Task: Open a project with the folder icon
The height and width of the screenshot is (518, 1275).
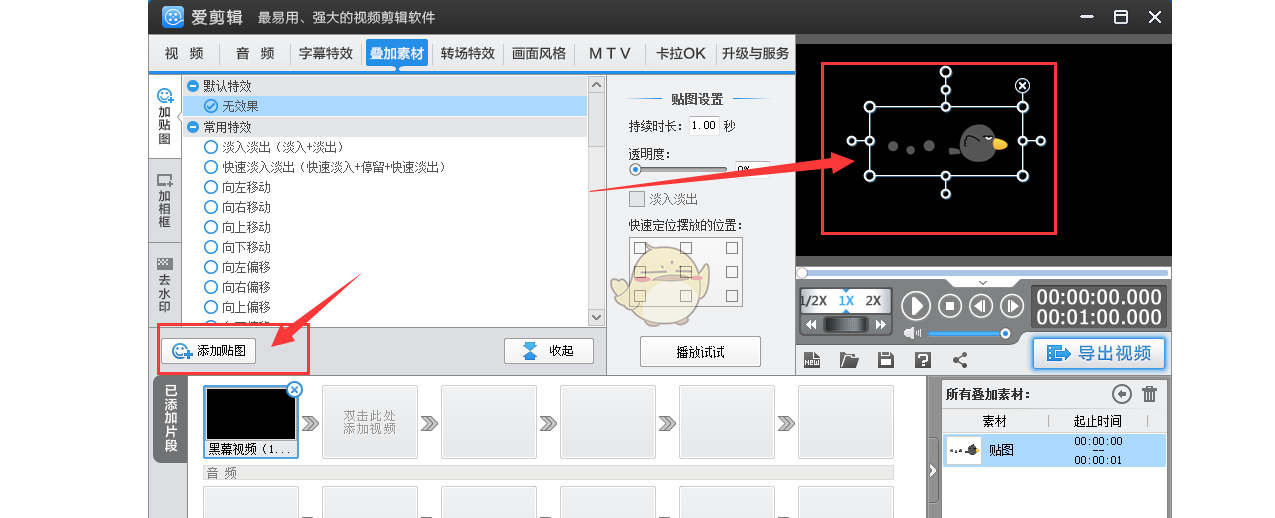Action: click(x=849, y=360)
